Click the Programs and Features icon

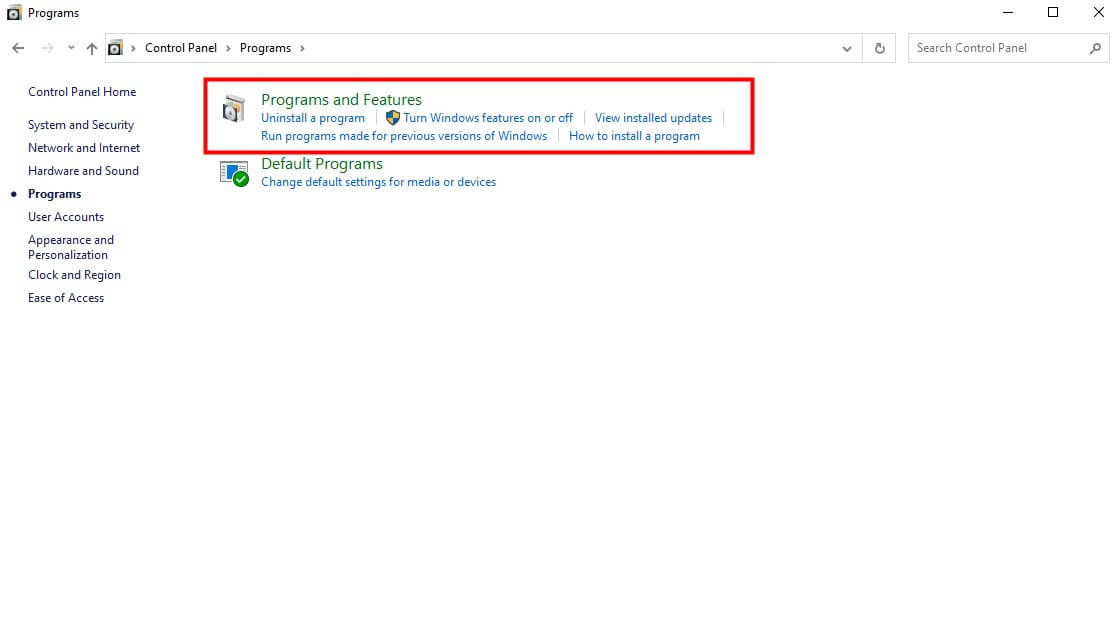[233, 108]
